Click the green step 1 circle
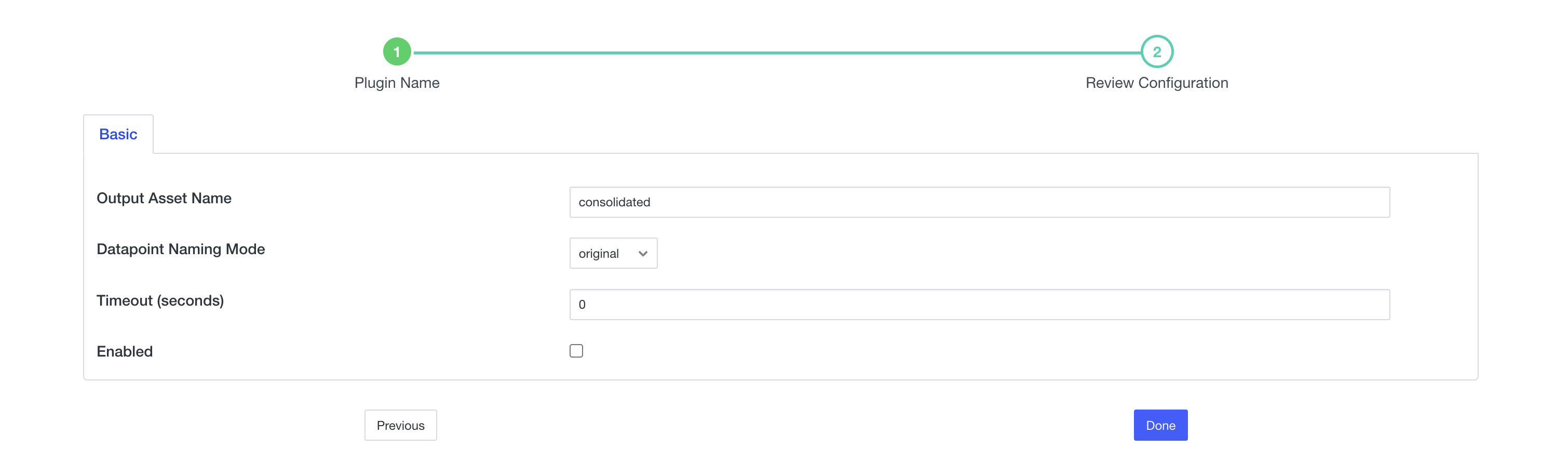The image size is (1568, 474). coord(397,52)
